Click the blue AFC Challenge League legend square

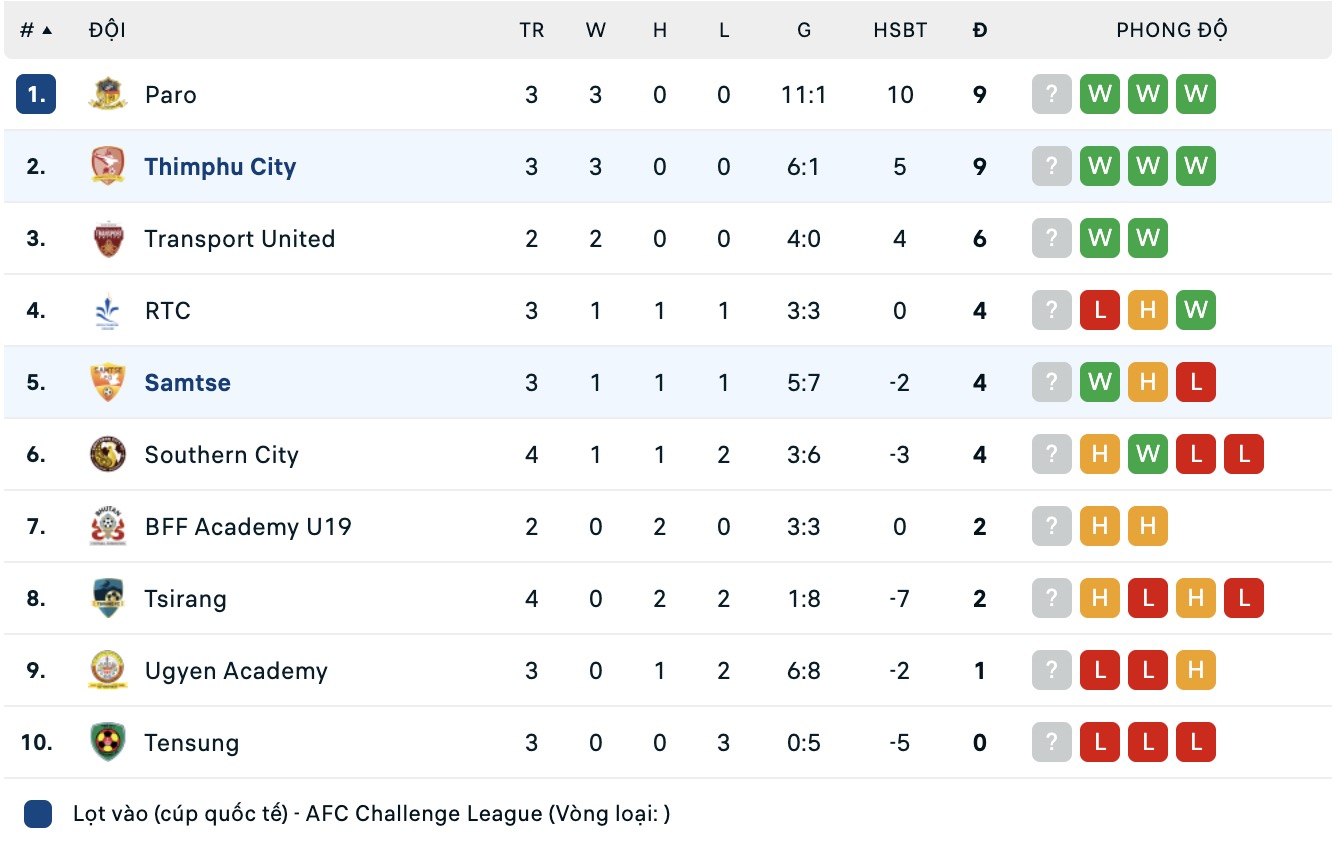click(x=38, y=814)
